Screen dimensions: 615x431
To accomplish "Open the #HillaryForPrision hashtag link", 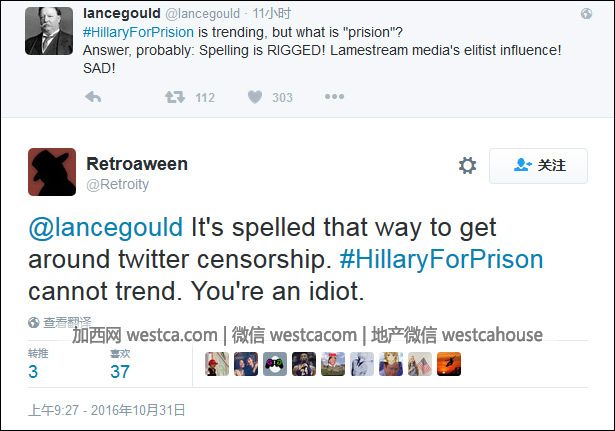I will tap(138, 32).
